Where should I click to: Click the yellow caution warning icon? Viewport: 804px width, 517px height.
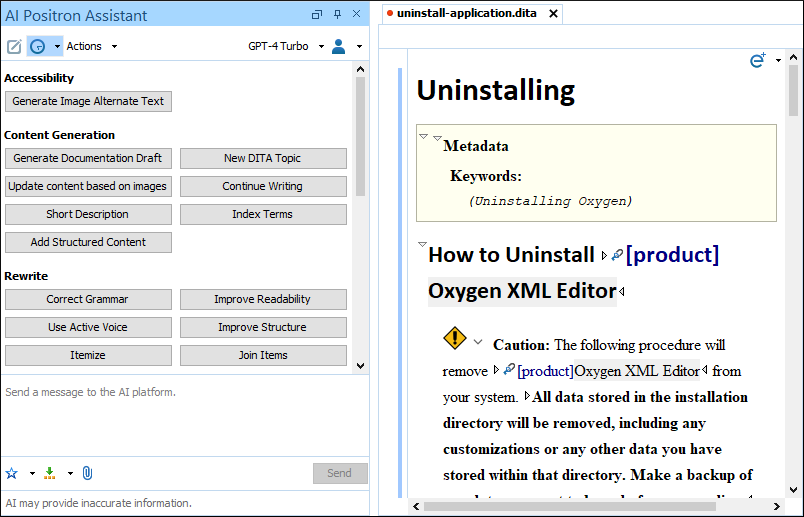coord(454,338)
